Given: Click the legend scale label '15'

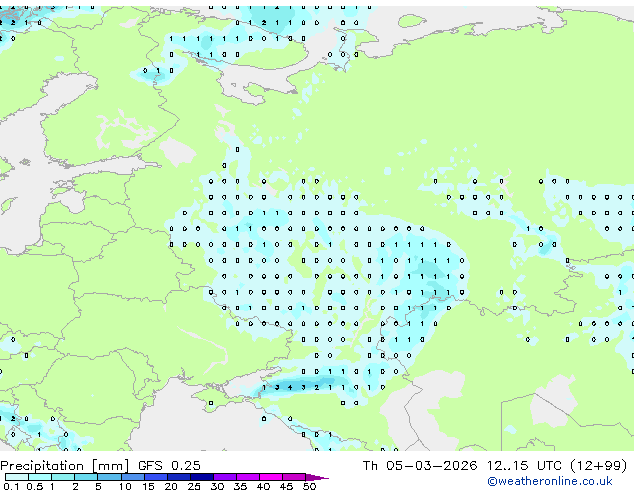Looking at the screenshot, I should [x=148, y=486].
